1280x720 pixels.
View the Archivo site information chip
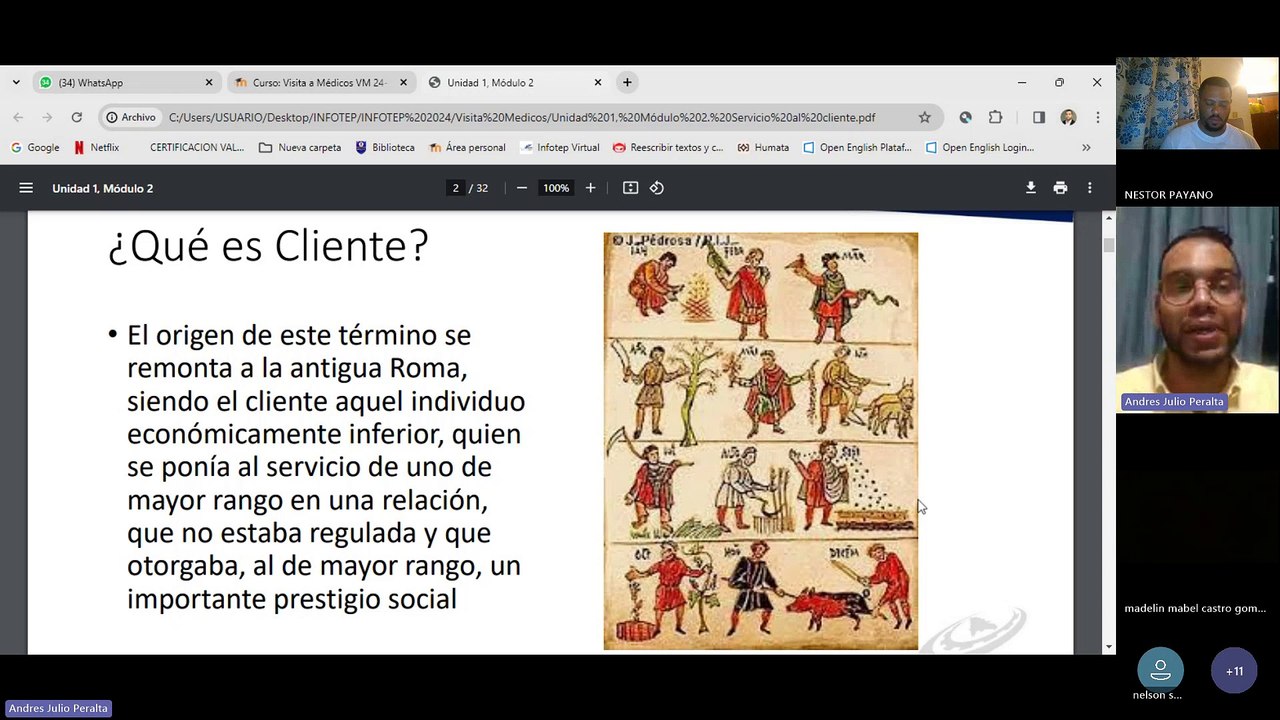[131, 117]
